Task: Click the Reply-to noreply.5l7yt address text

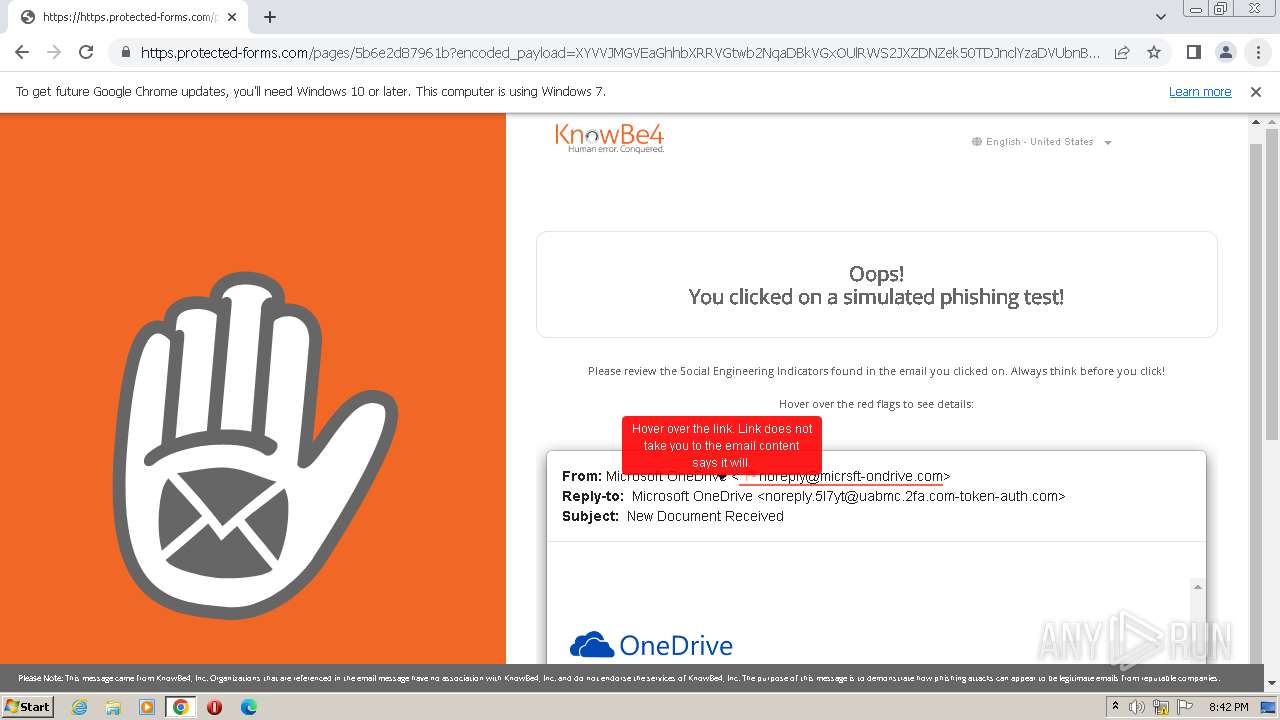Action: 911,496
